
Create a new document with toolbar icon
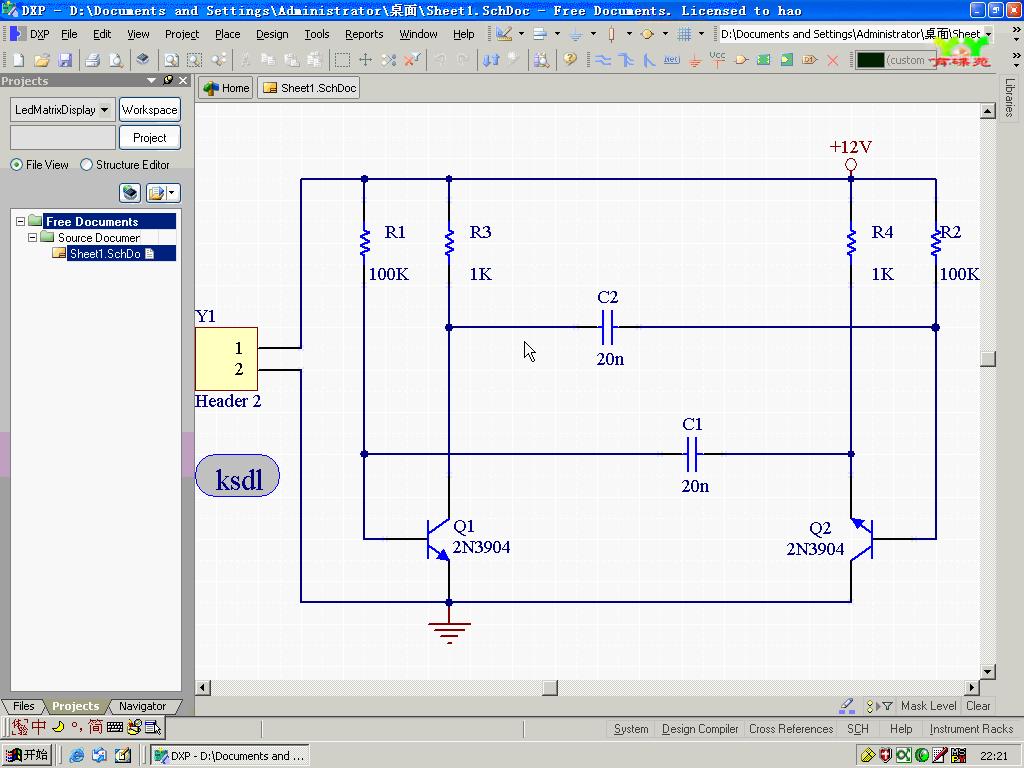18,60
